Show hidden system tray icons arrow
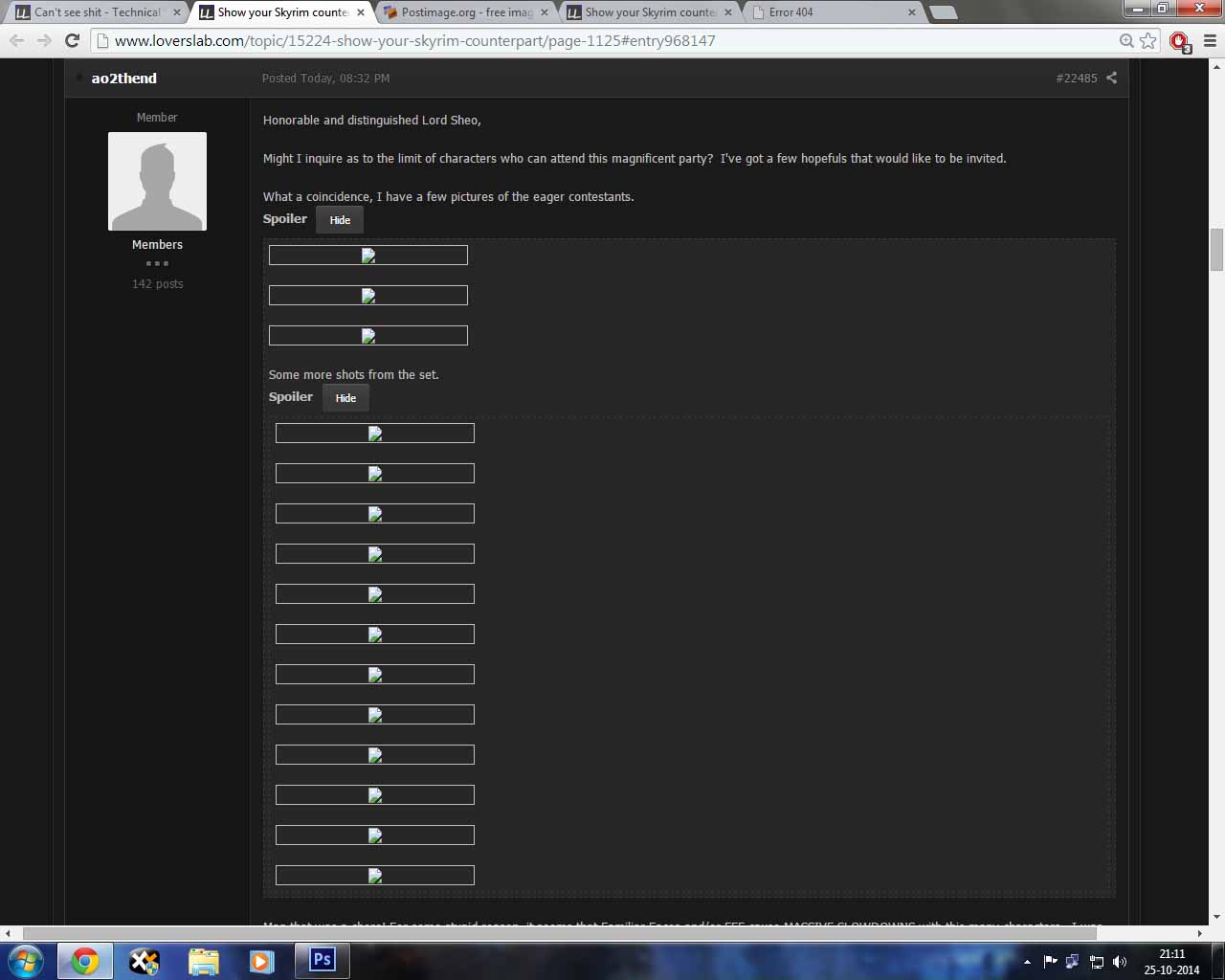Screen dimensions: 1225x980 (x=1027, y=962)
